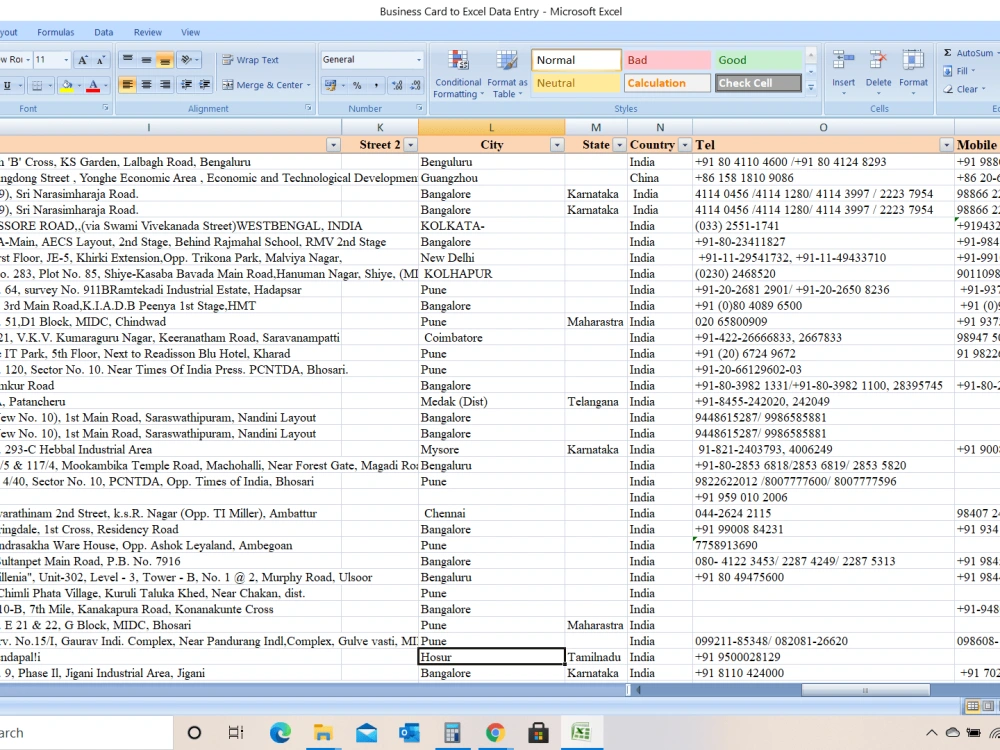1000x750 pixels.
Task: Apply Check Cell style
Action: click(x=758, y=83)
